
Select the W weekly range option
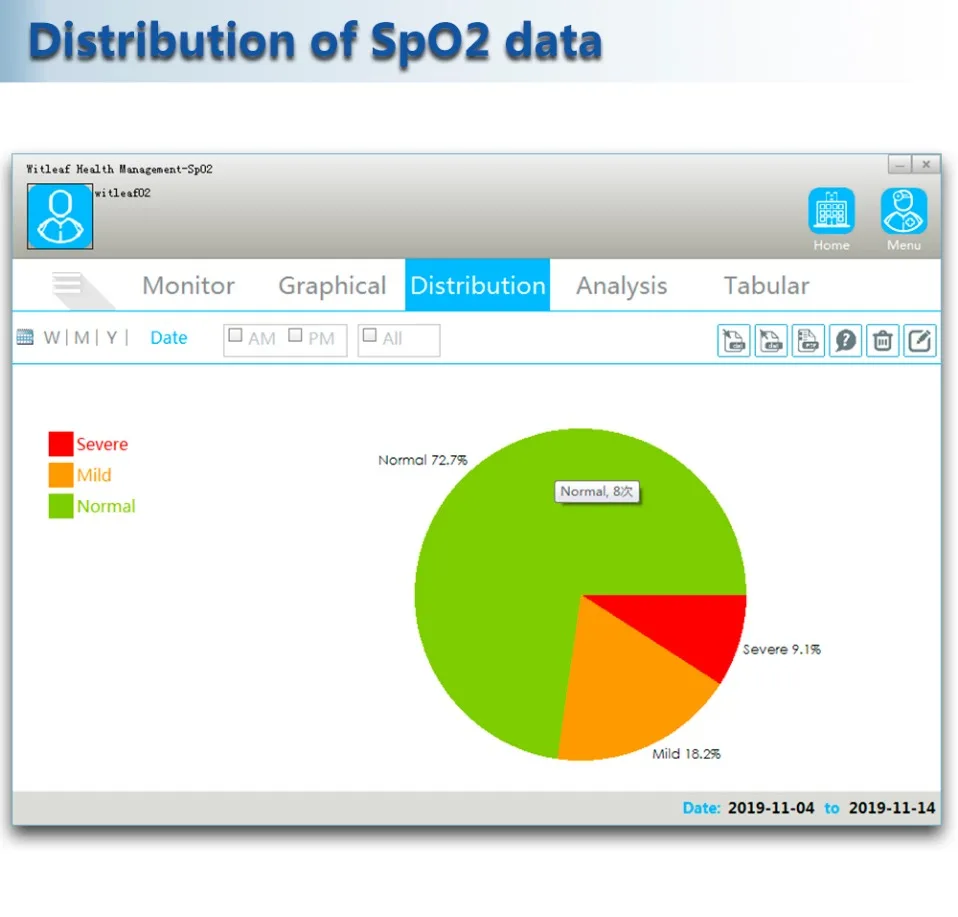pos(51,338)
